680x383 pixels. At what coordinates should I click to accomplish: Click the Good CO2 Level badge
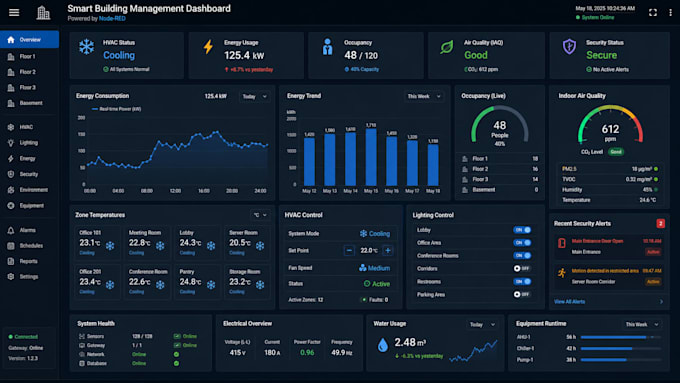coord(616,152)
